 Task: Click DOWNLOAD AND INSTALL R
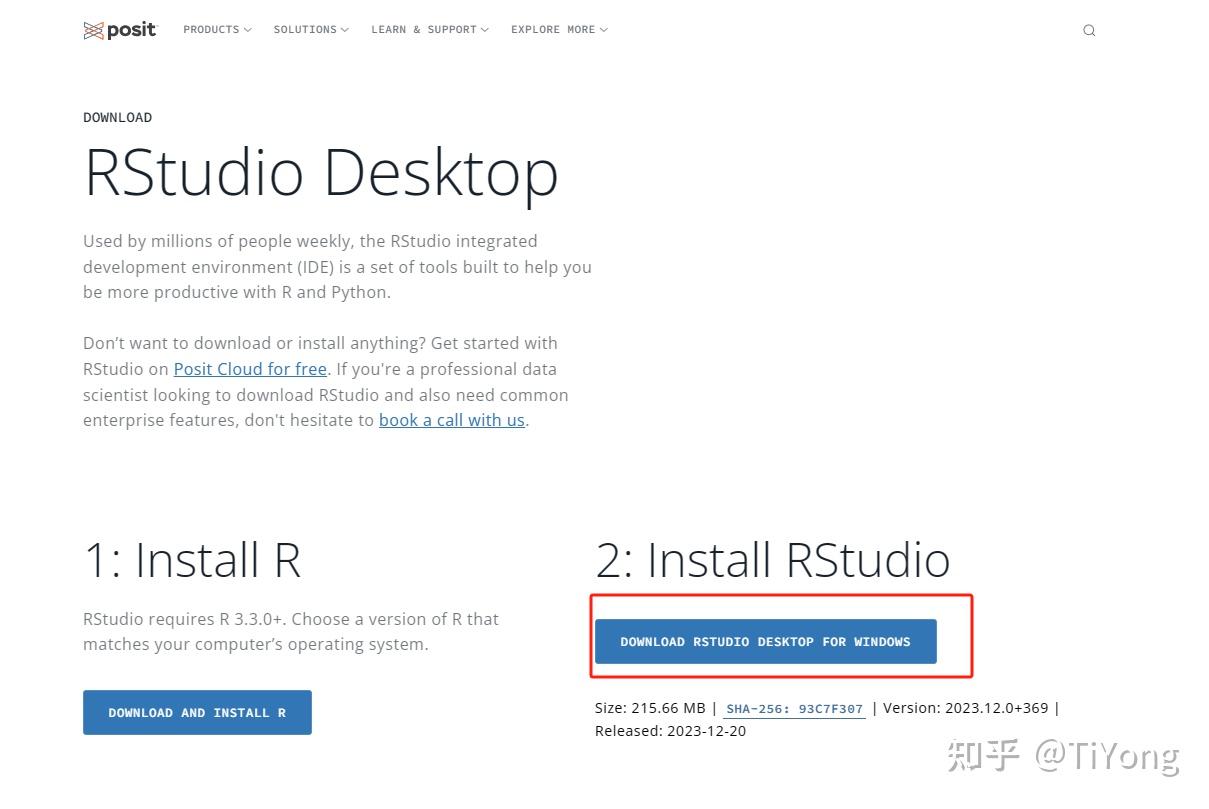pyautogui.click(x=197, y=712)
